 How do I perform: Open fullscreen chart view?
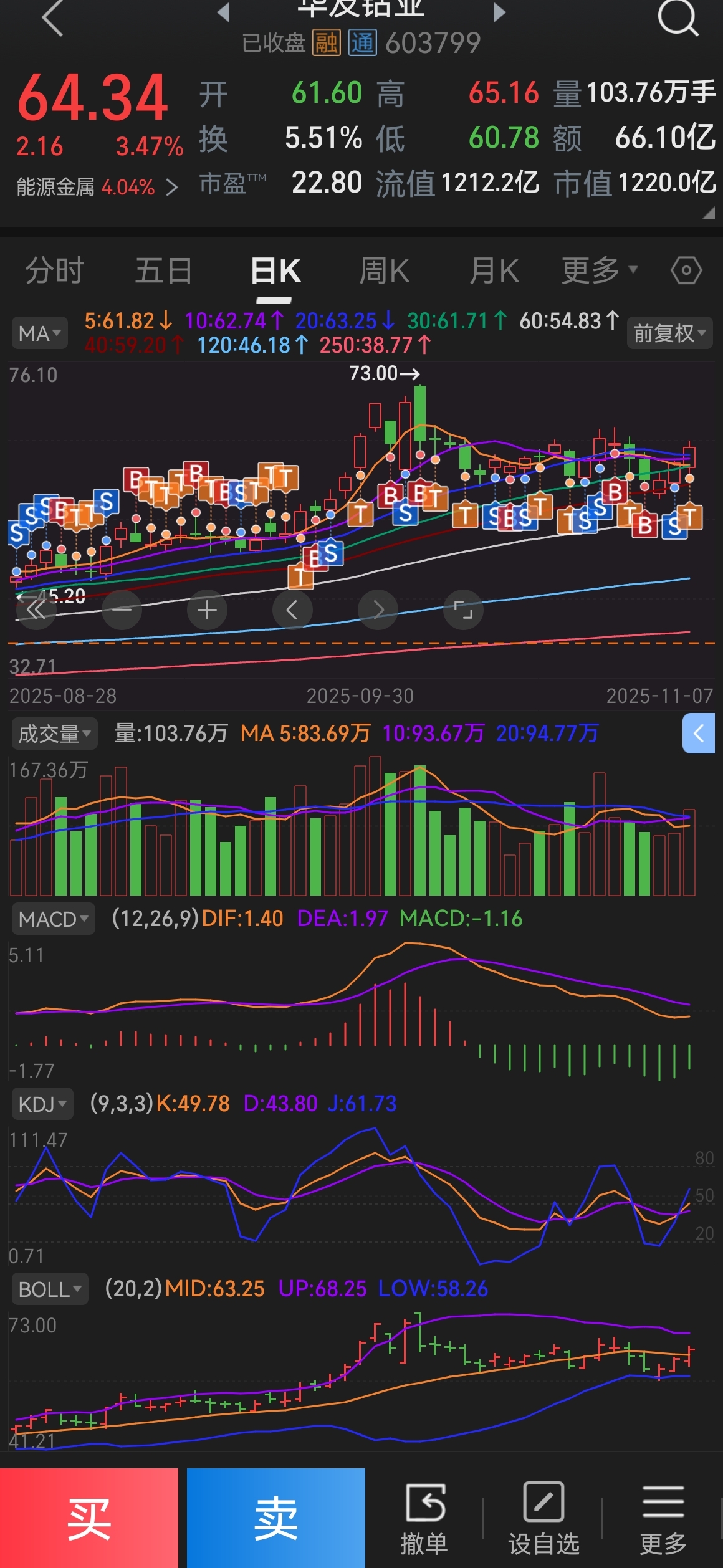pyautogui.click(x=463, y=610)
